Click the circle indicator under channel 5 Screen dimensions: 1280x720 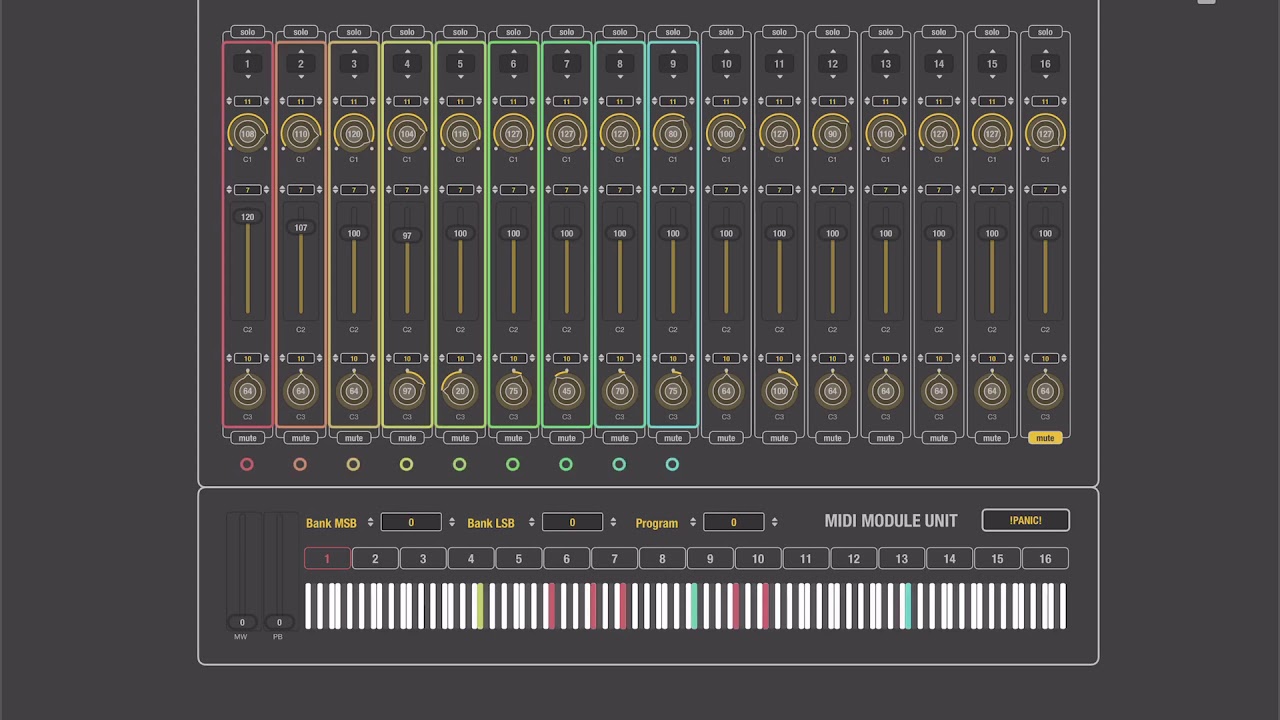click(x=459, y=464)
